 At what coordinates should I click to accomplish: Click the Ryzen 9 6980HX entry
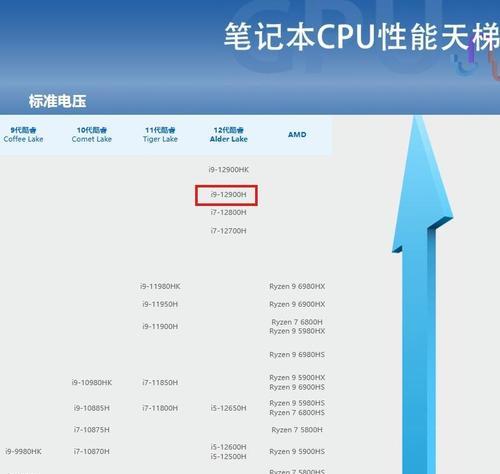297,286
